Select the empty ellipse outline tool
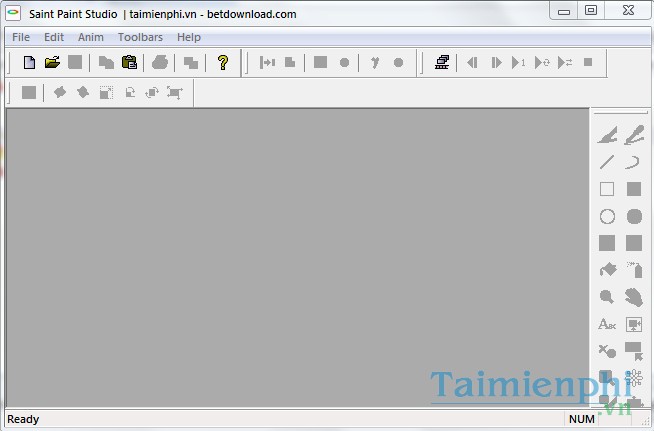Screen dimensions: 654x431 (607, 216)
